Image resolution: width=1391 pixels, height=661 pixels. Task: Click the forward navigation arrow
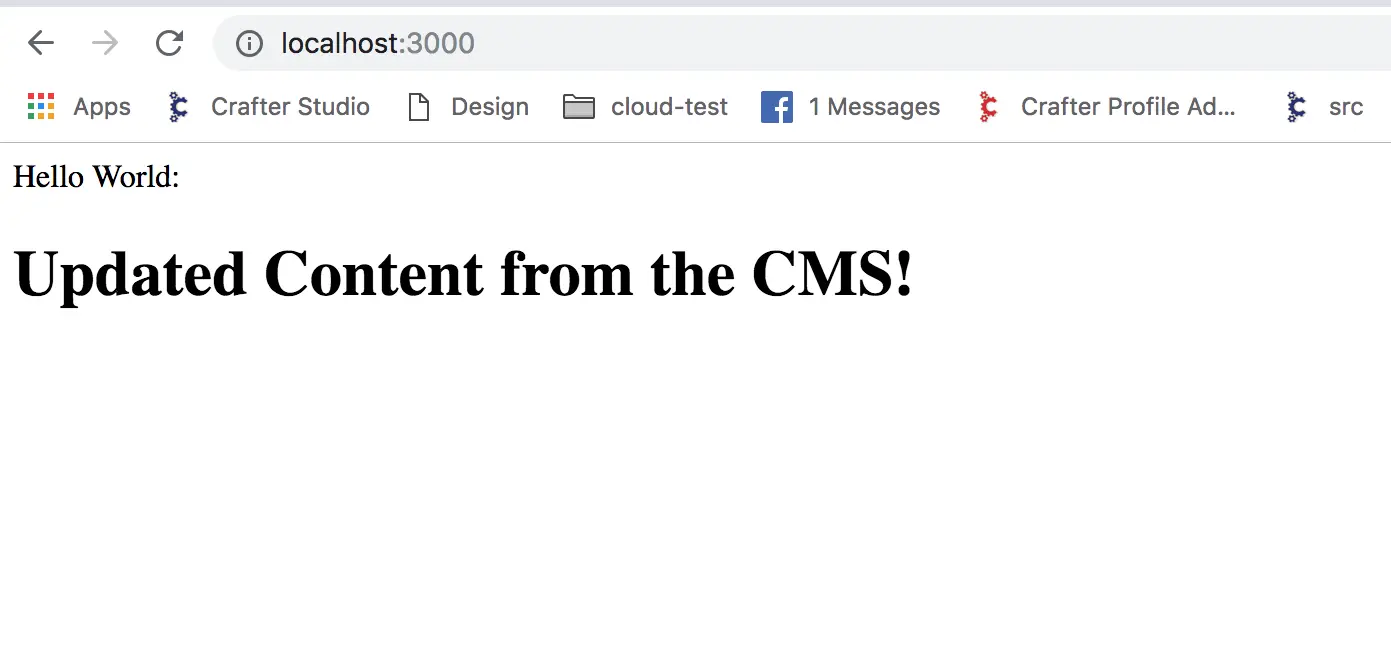(x=105, y=43)
